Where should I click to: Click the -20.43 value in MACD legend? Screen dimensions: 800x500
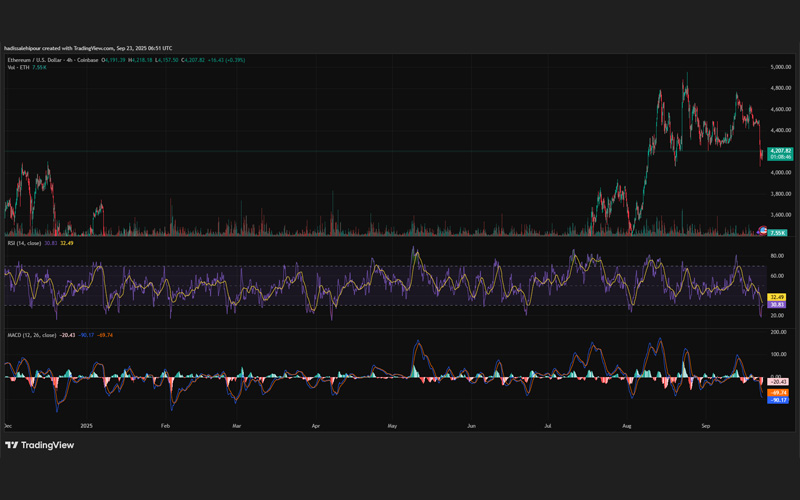(67, 335)
